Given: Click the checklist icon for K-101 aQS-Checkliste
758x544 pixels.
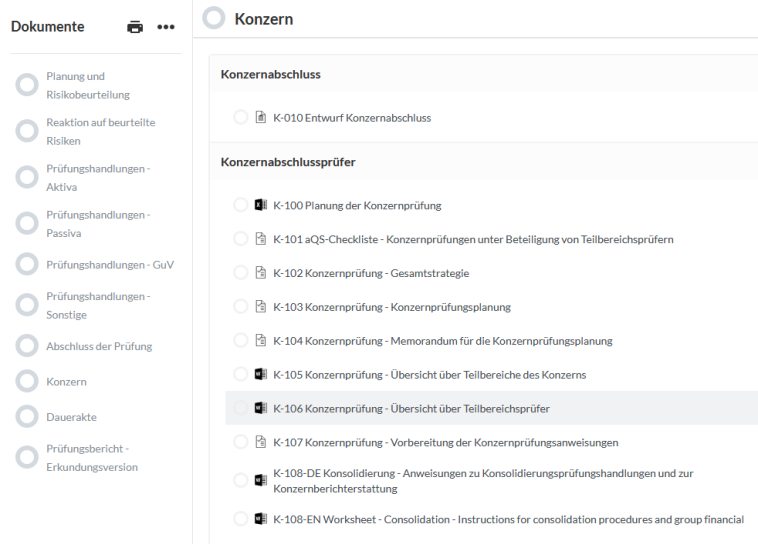Looking at the screenshot, I should click(x=261, y=239).
